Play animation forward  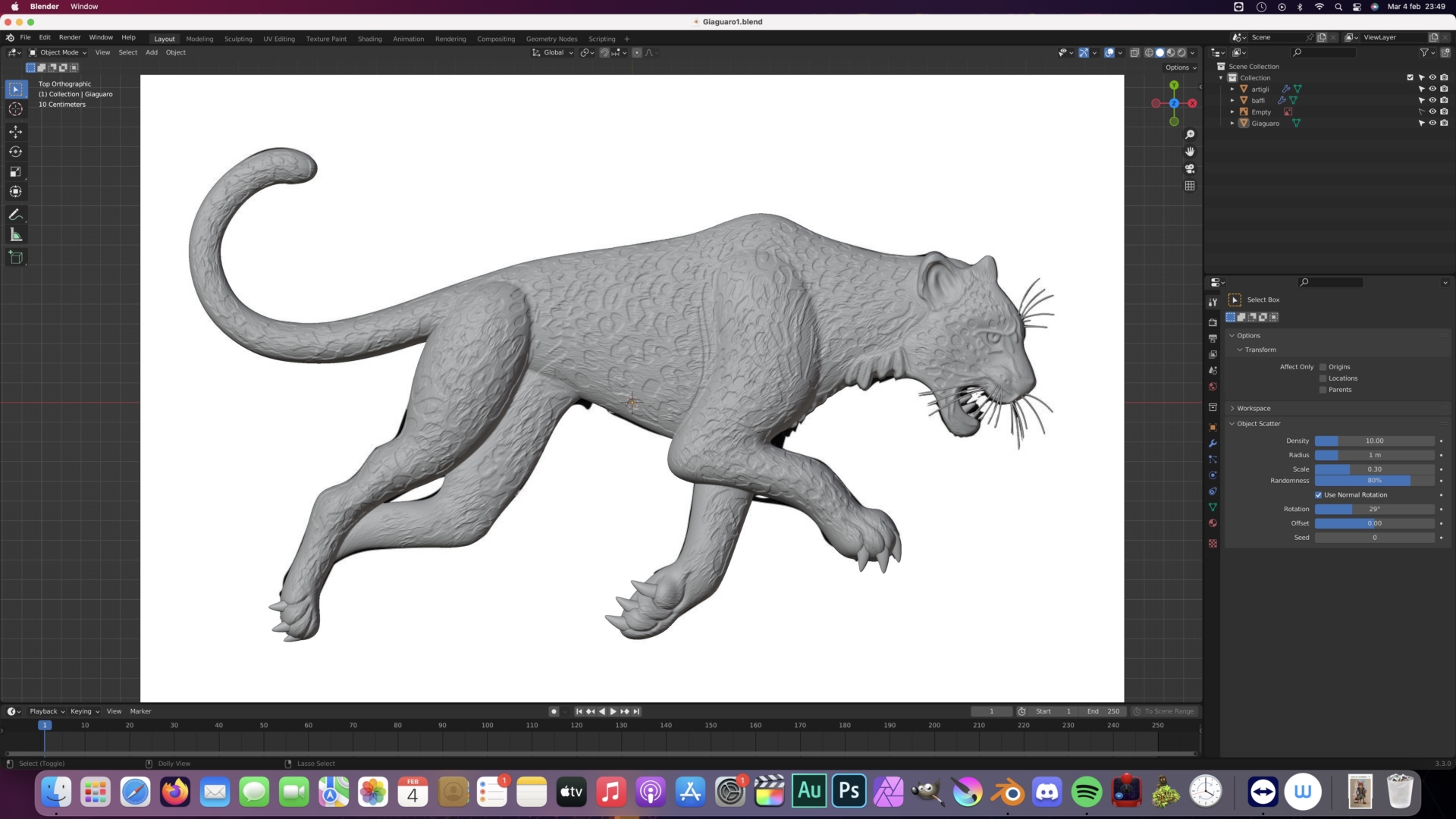613,711
